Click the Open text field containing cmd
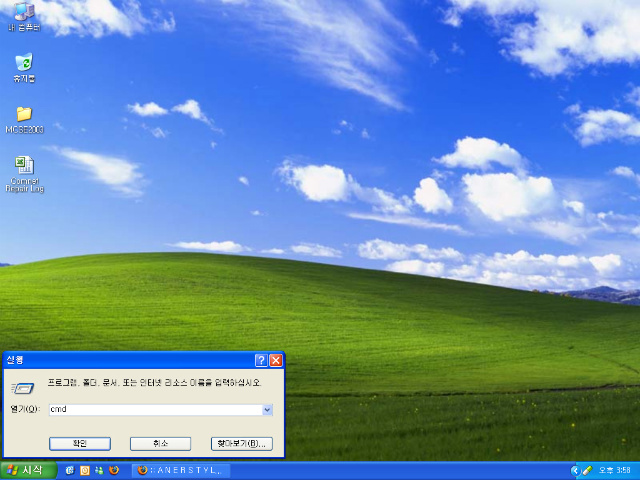The height and width of the screenshot is (480, 640). (x=156, y=409)
